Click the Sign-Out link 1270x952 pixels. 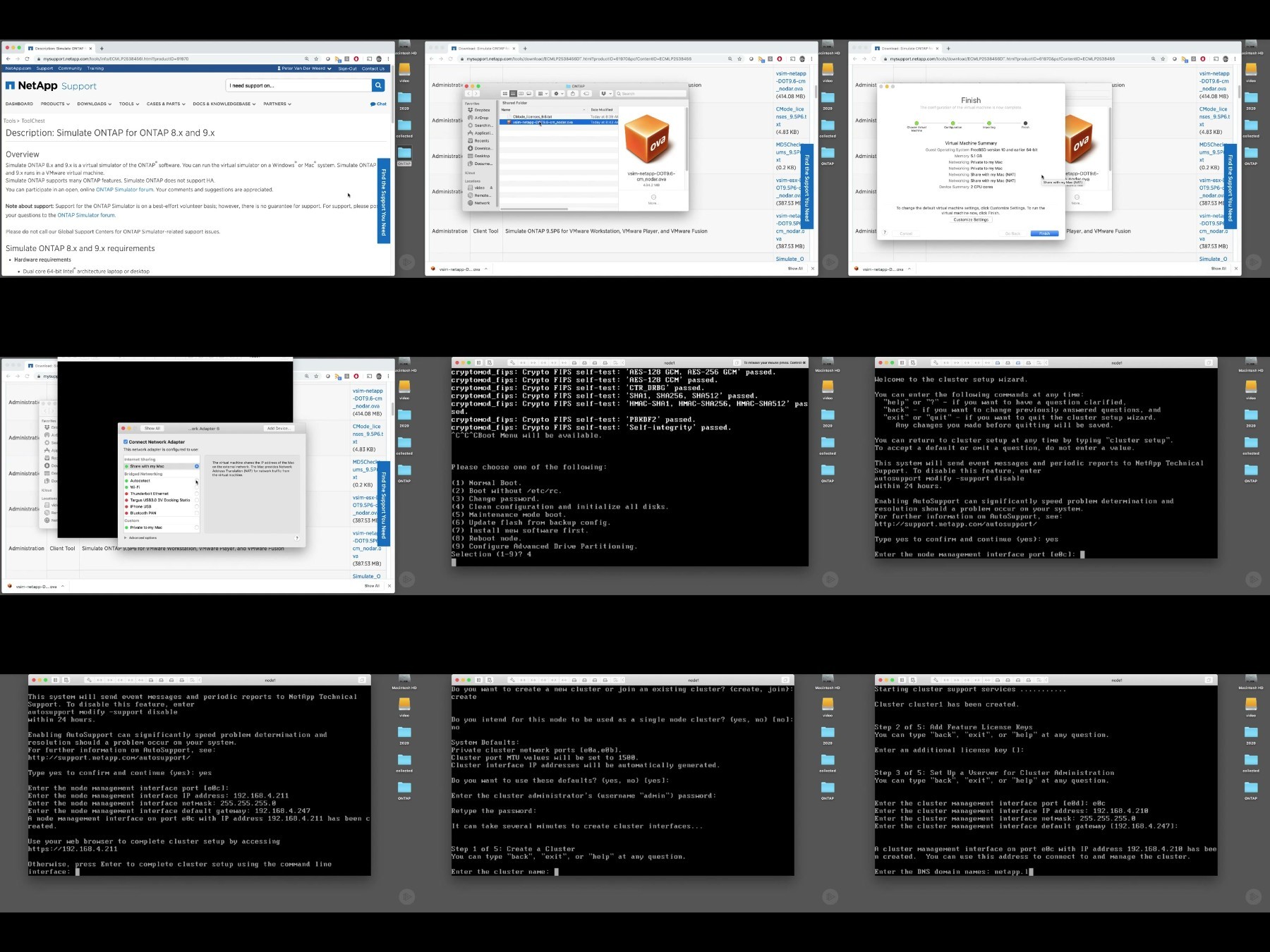tap(347, 68)
